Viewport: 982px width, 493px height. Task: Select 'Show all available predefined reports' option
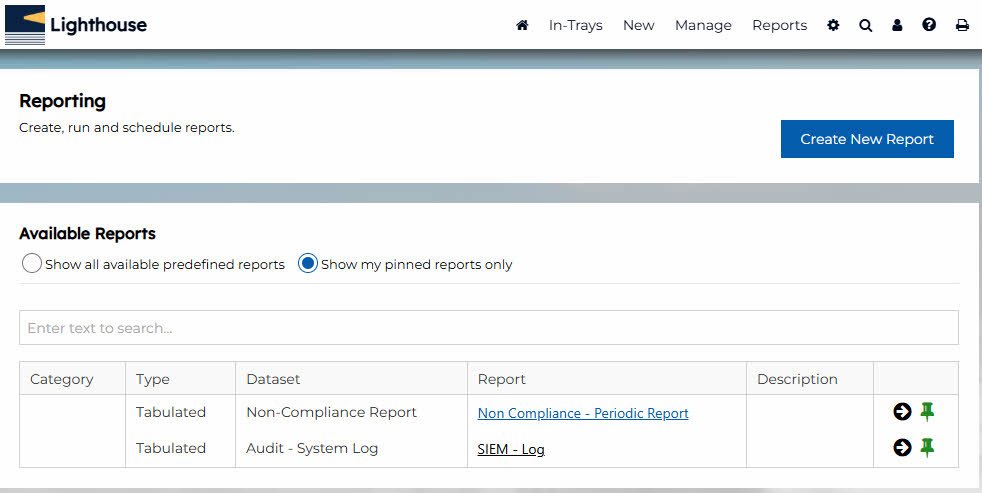(32, 264)
